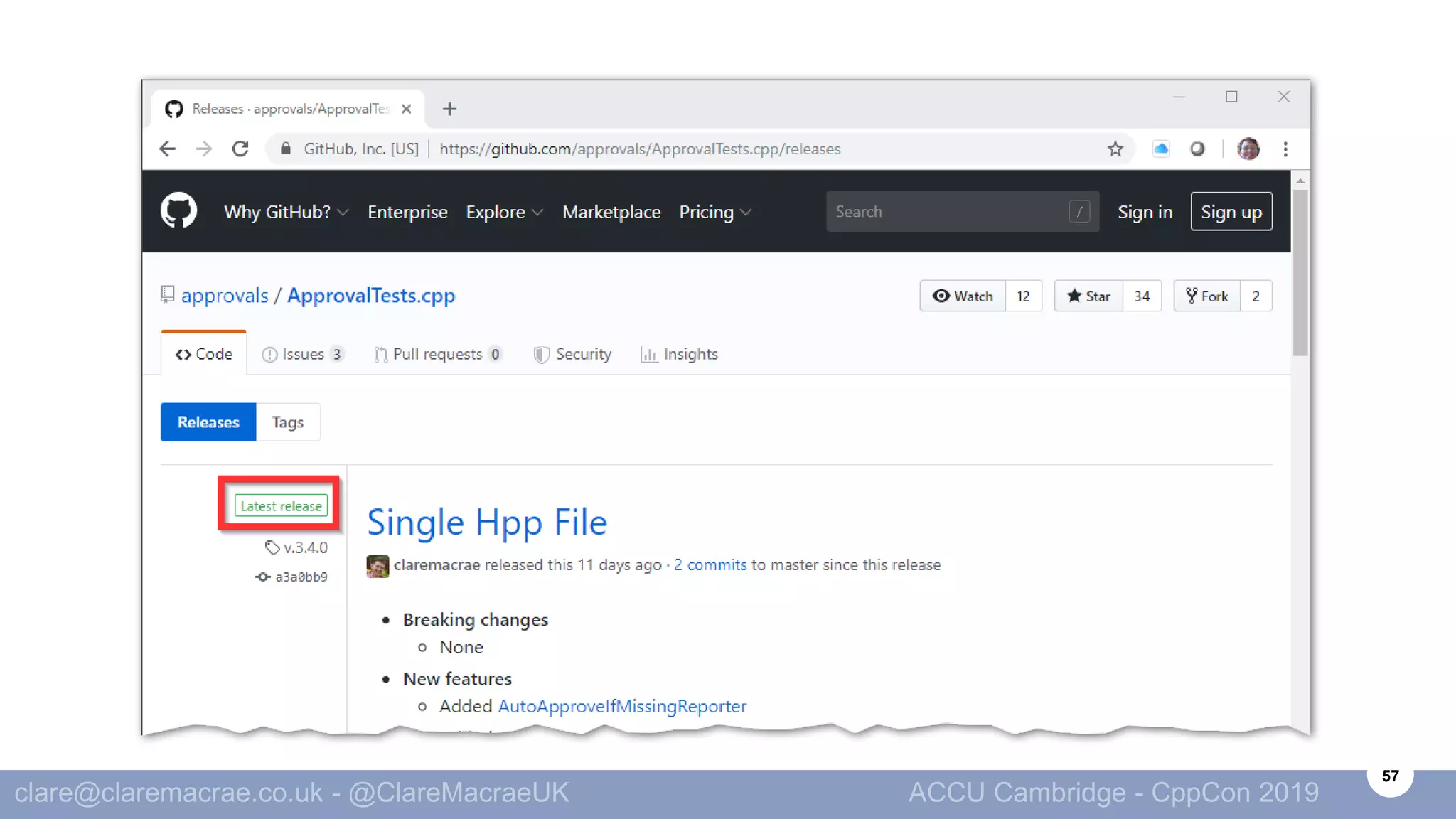Image resolution: width=1456 pixels, height=819 pixels.
Task: Click the cloud extension icon
Action: pos(1161,149)
